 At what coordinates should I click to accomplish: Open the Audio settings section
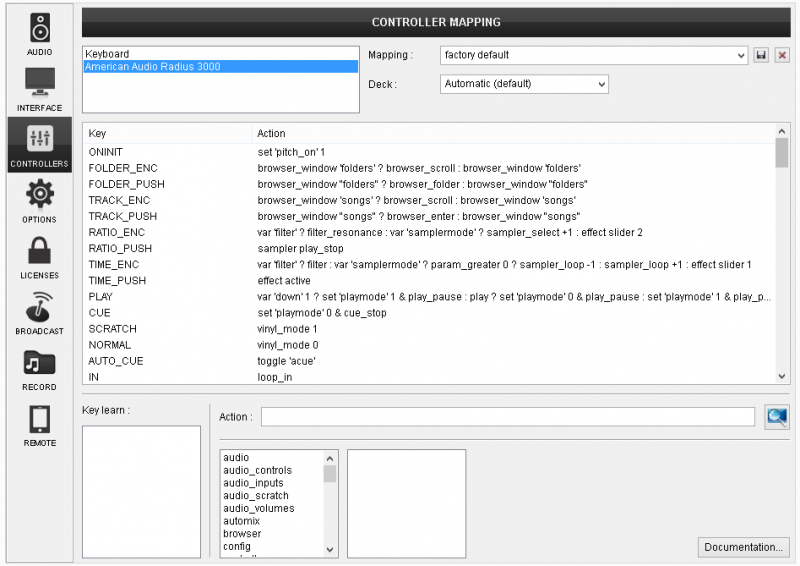click(40, 33)
